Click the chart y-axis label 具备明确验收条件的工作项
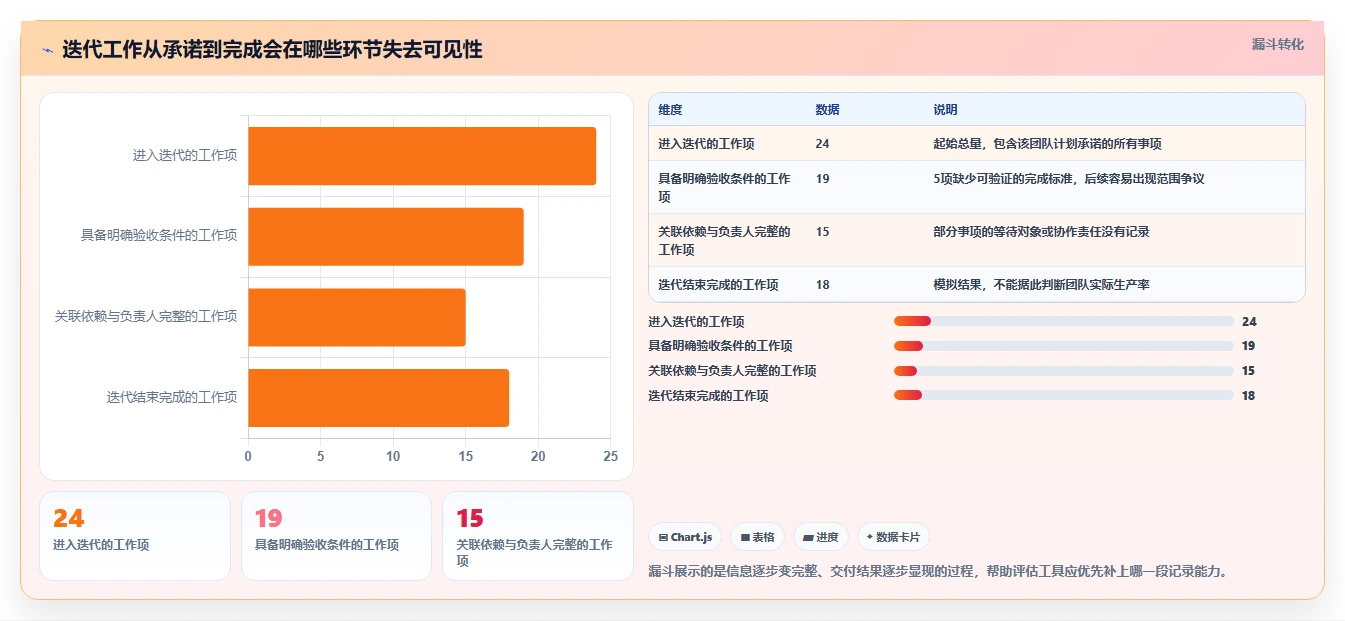The width and height of the screenshot is (1345, 621). tap(159, 237)
